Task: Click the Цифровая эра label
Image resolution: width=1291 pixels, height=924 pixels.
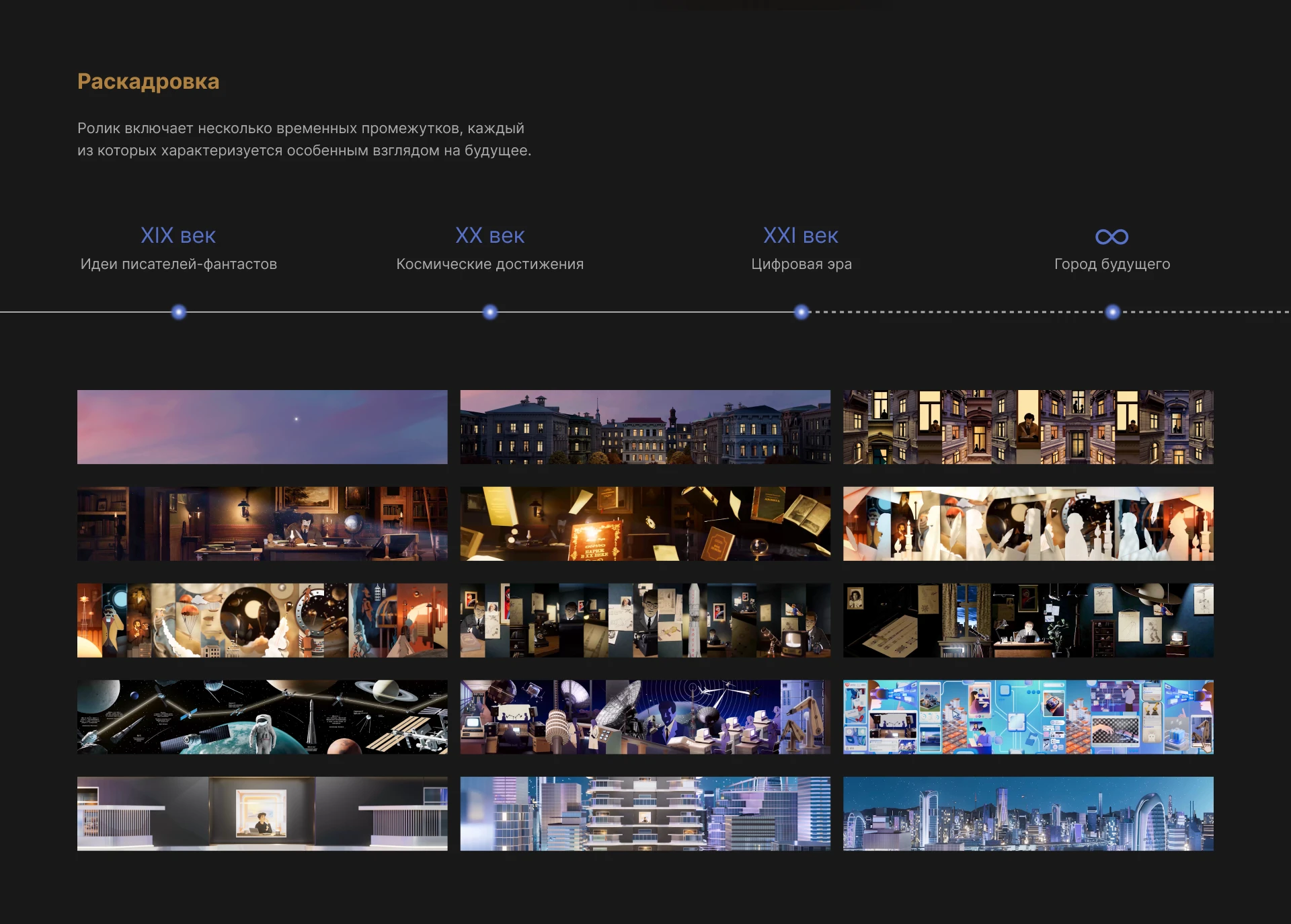Action: pos(801,264)
